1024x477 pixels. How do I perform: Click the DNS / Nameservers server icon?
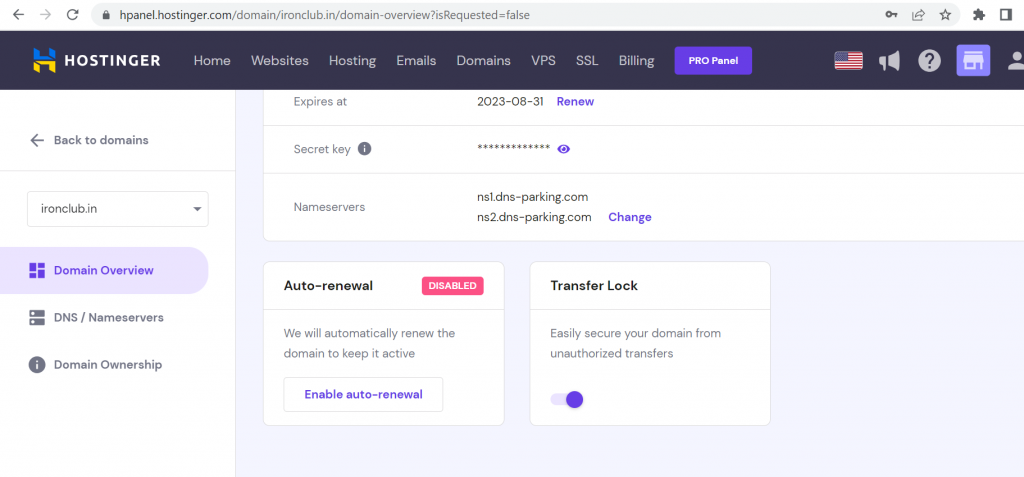tap(37, 318)
